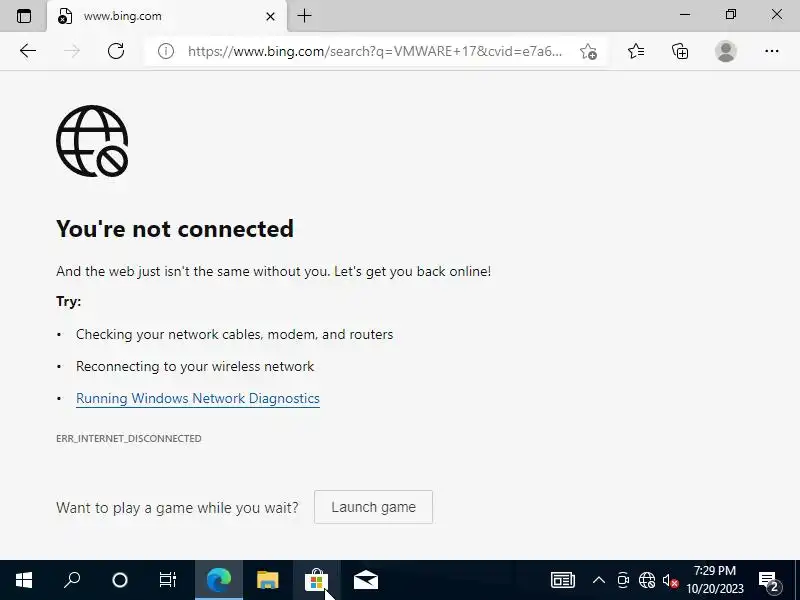800x600 pixels.
Task: Open Microsoft Store from taskbar
Action: pos(316,580)
